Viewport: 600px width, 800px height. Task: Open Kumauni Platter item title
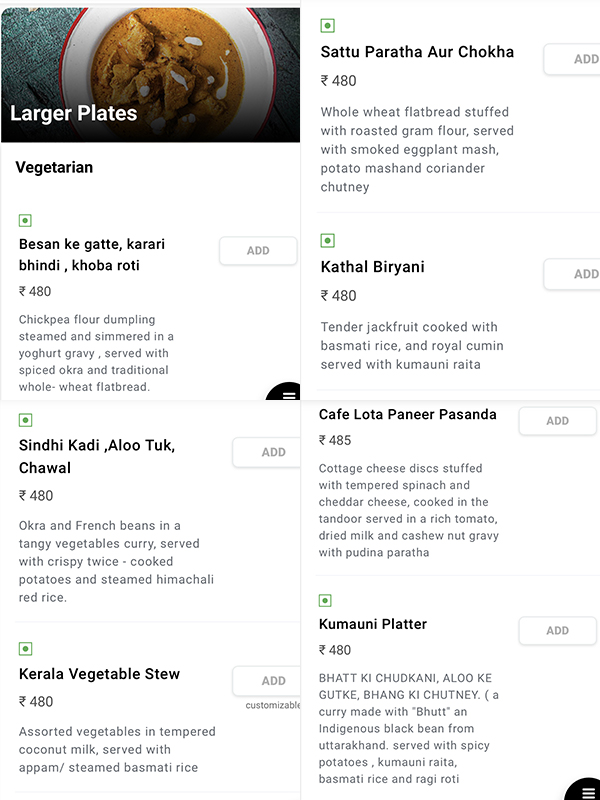373,624
